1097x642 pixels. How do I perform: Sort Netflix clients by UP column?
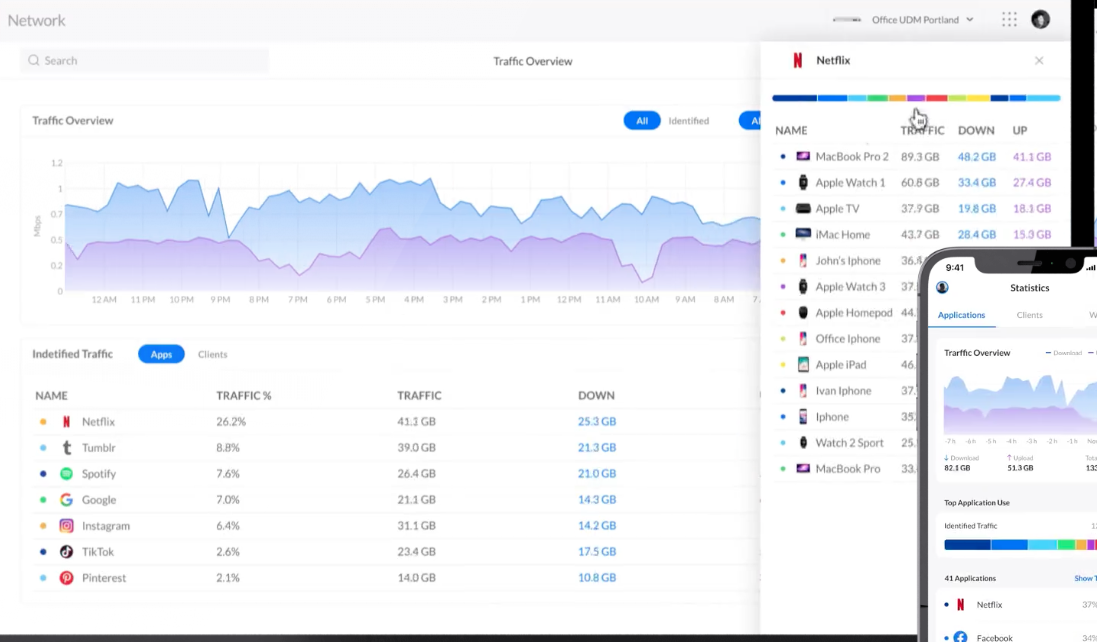point(1019,131)
